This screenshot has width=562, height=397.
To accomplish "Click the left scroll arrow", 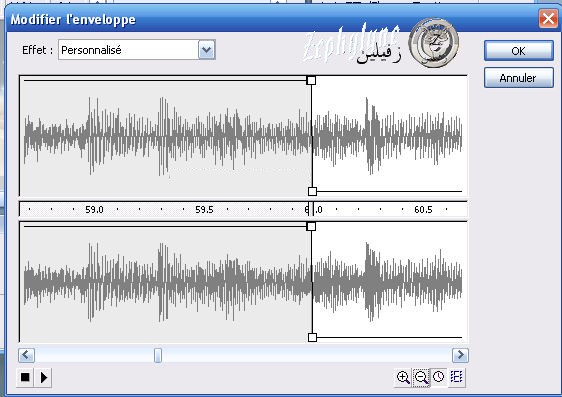I will [x=27, y=355].
